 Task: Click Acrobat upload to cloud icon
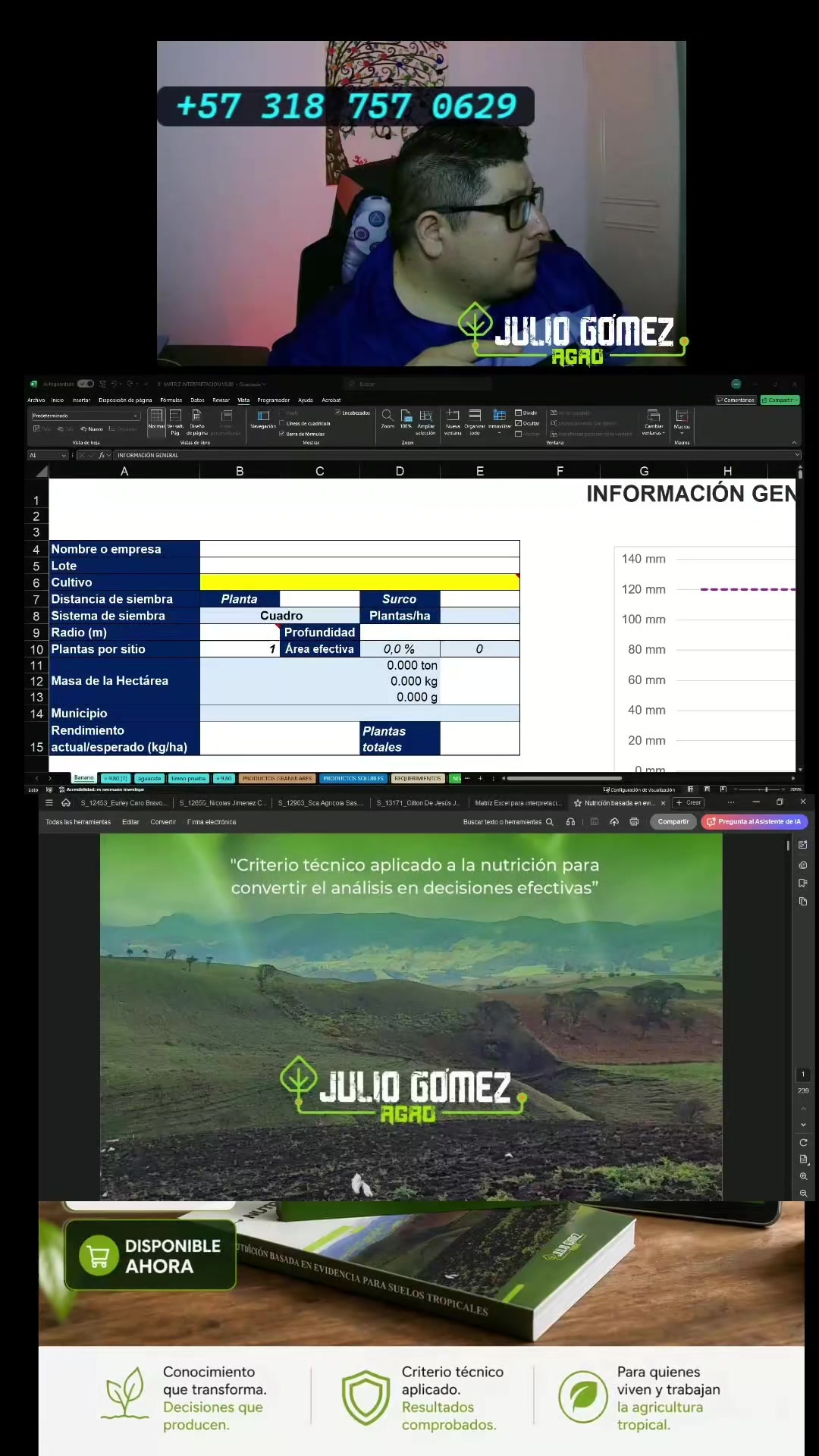click(614, 822)
